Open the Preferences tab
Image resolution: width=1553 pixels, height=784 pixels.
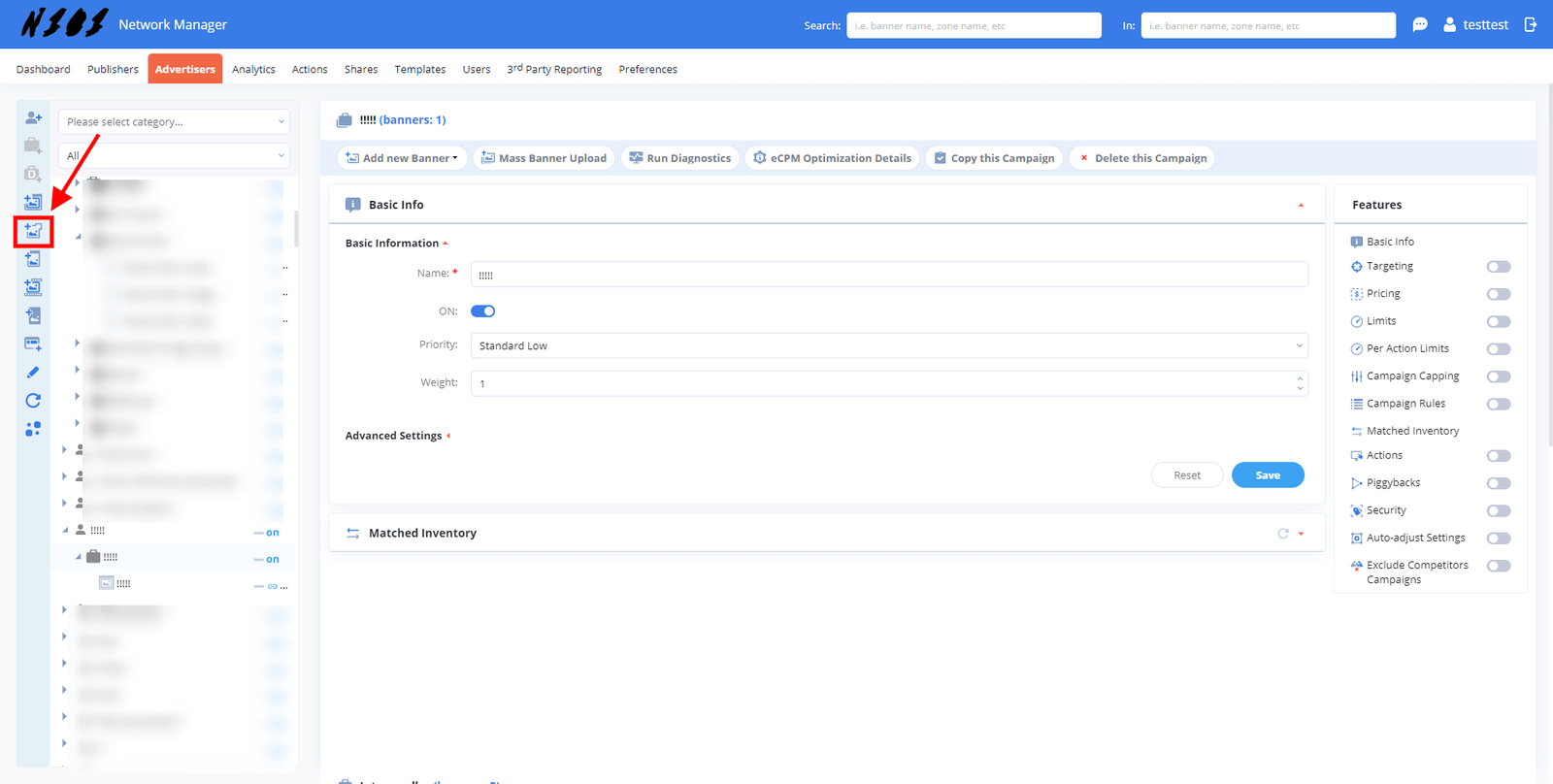647,69
